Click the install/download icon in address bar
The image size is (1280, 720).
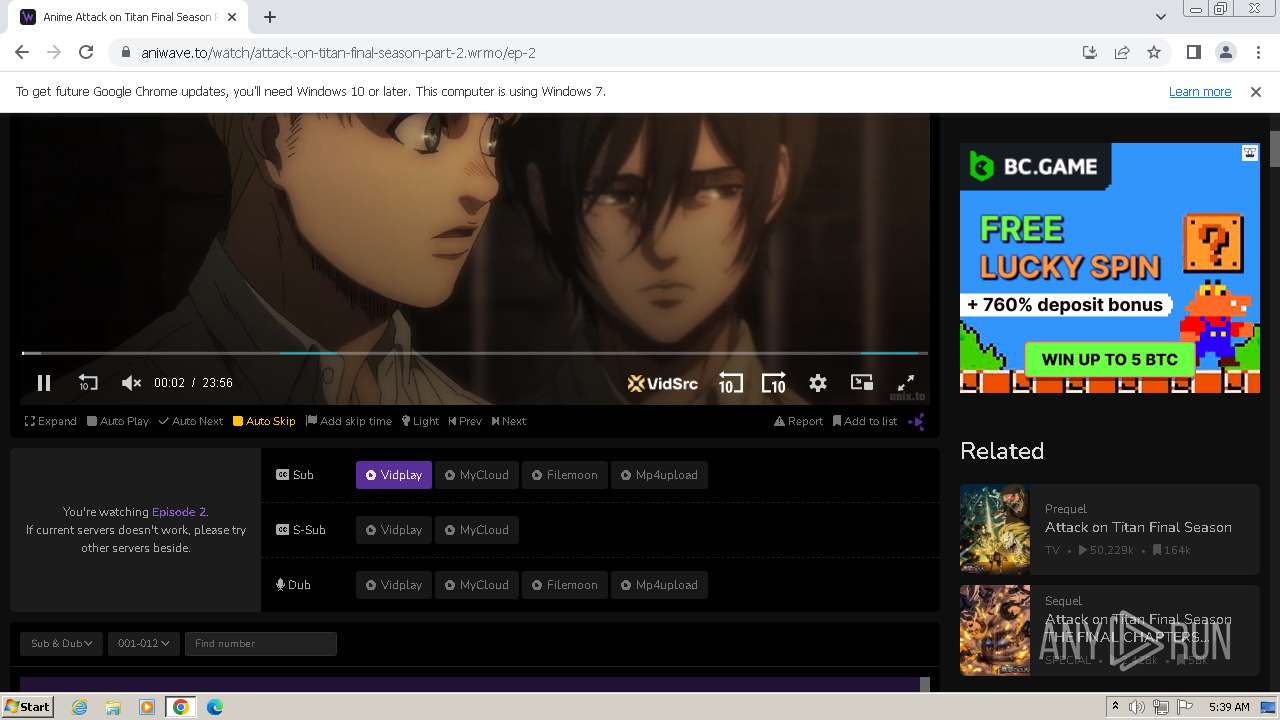[x=1090, y=52]
